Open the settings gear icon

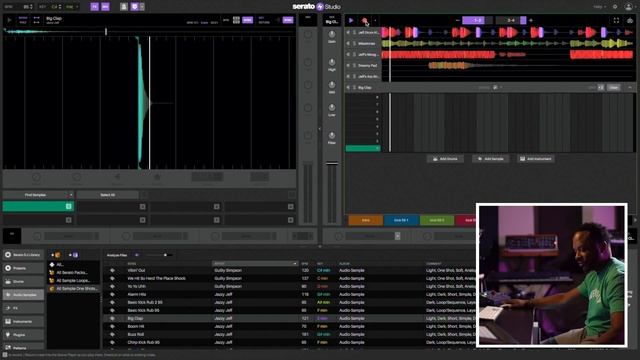(615, 7)
